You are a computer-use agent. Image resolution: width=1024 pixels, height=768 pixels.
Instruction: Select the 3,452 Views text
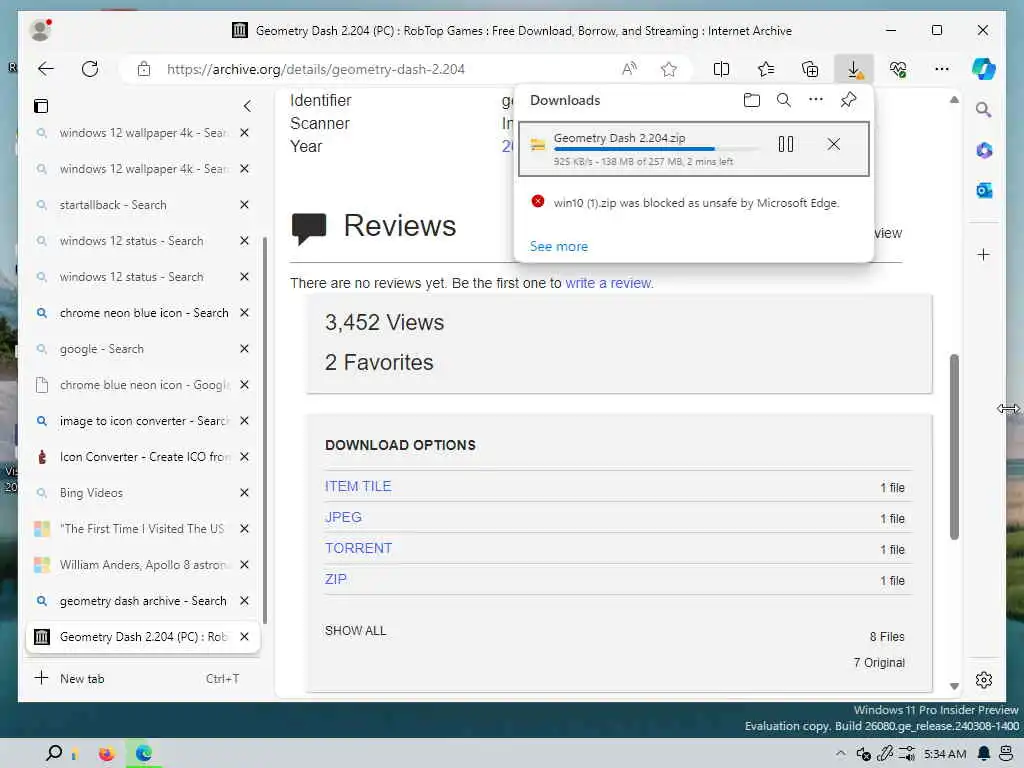(x=384, y=323)
